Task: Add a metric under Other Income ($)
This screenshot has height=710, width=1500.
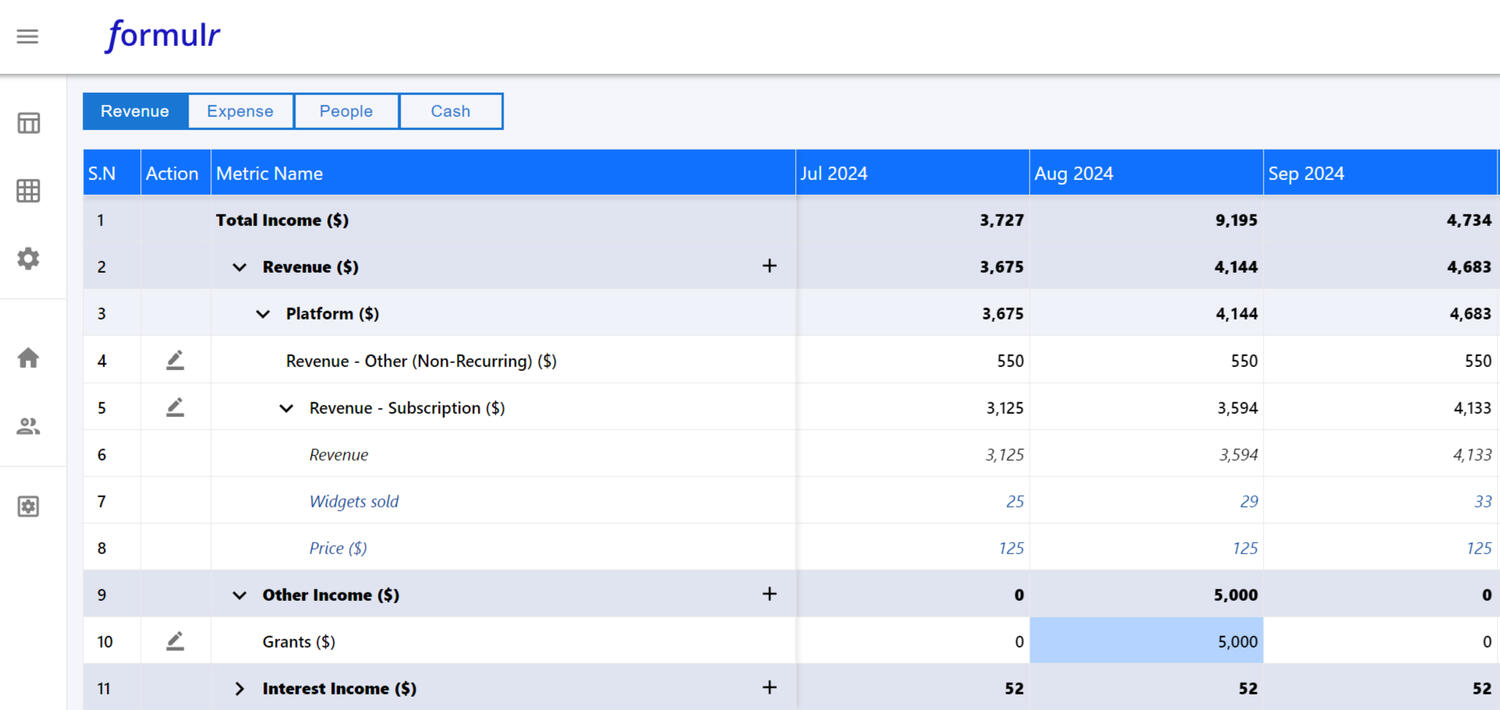Action: 769,594
